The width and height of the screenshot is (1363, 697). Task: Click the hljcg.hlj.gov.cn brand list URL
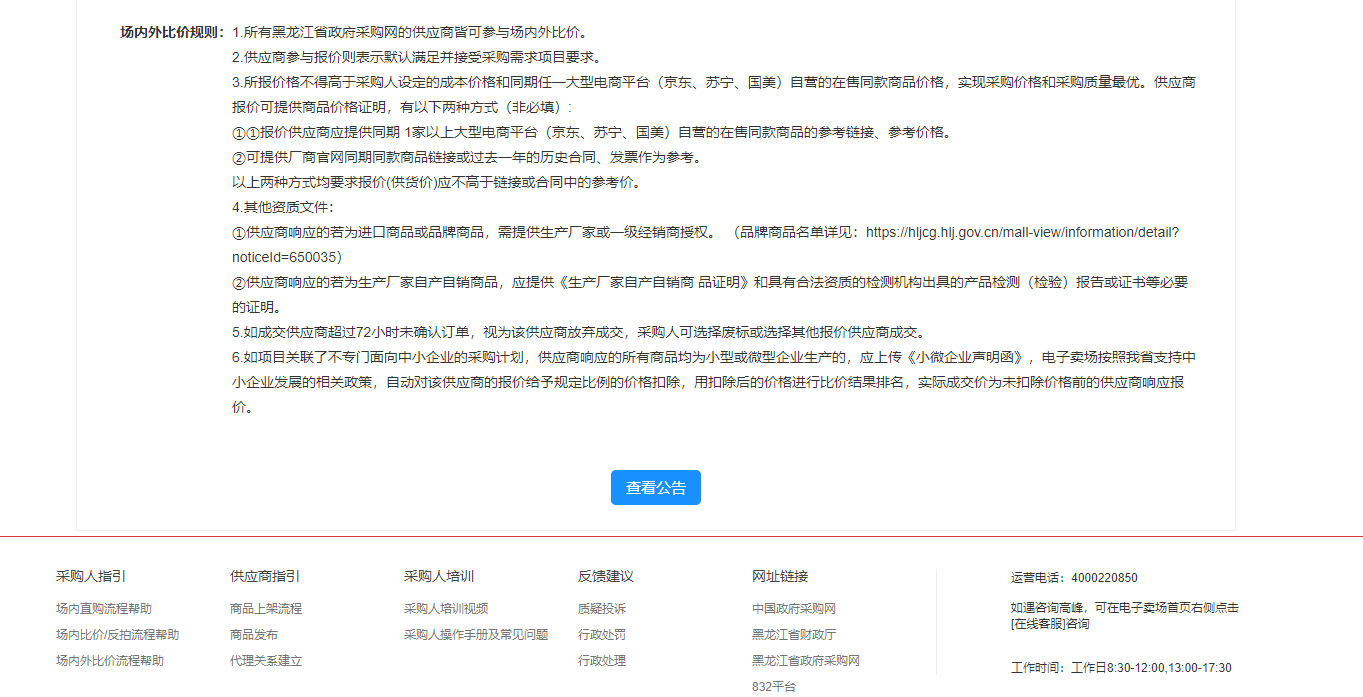(x=1021, y=232)
